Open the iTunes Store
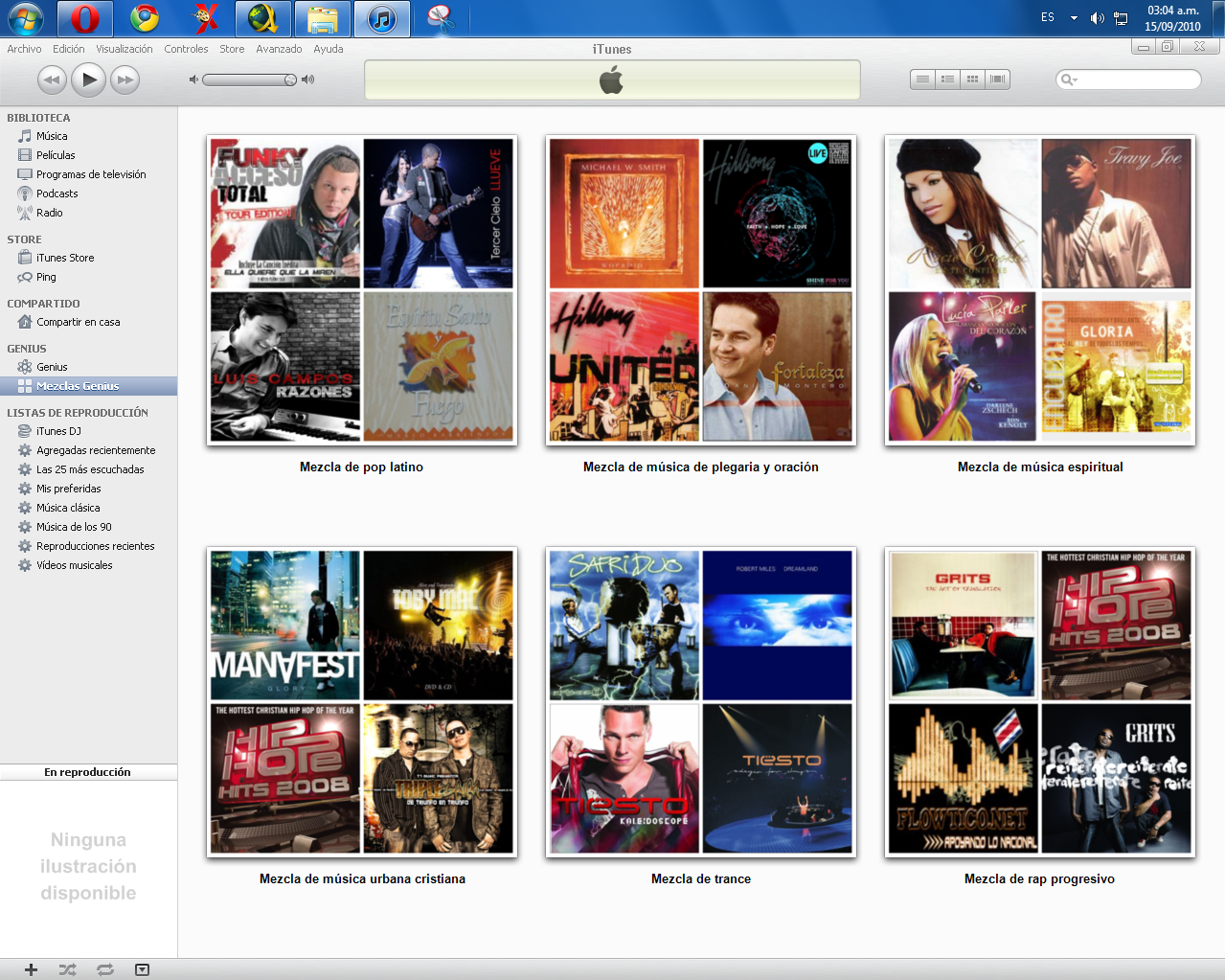1225x980 pixels. (88, 258)
